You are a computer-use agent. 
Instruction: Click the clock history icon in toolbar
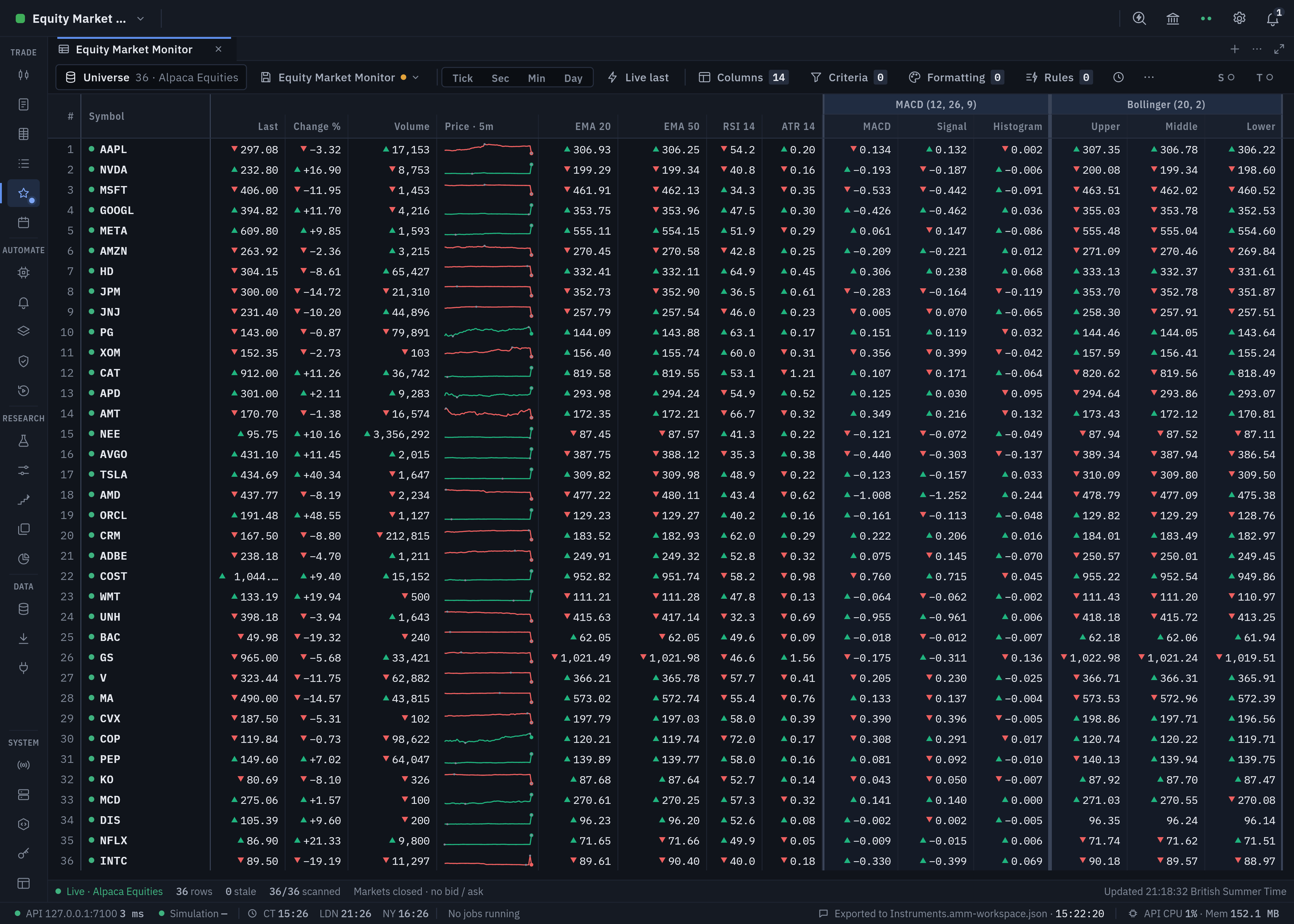pos(1118,77)
